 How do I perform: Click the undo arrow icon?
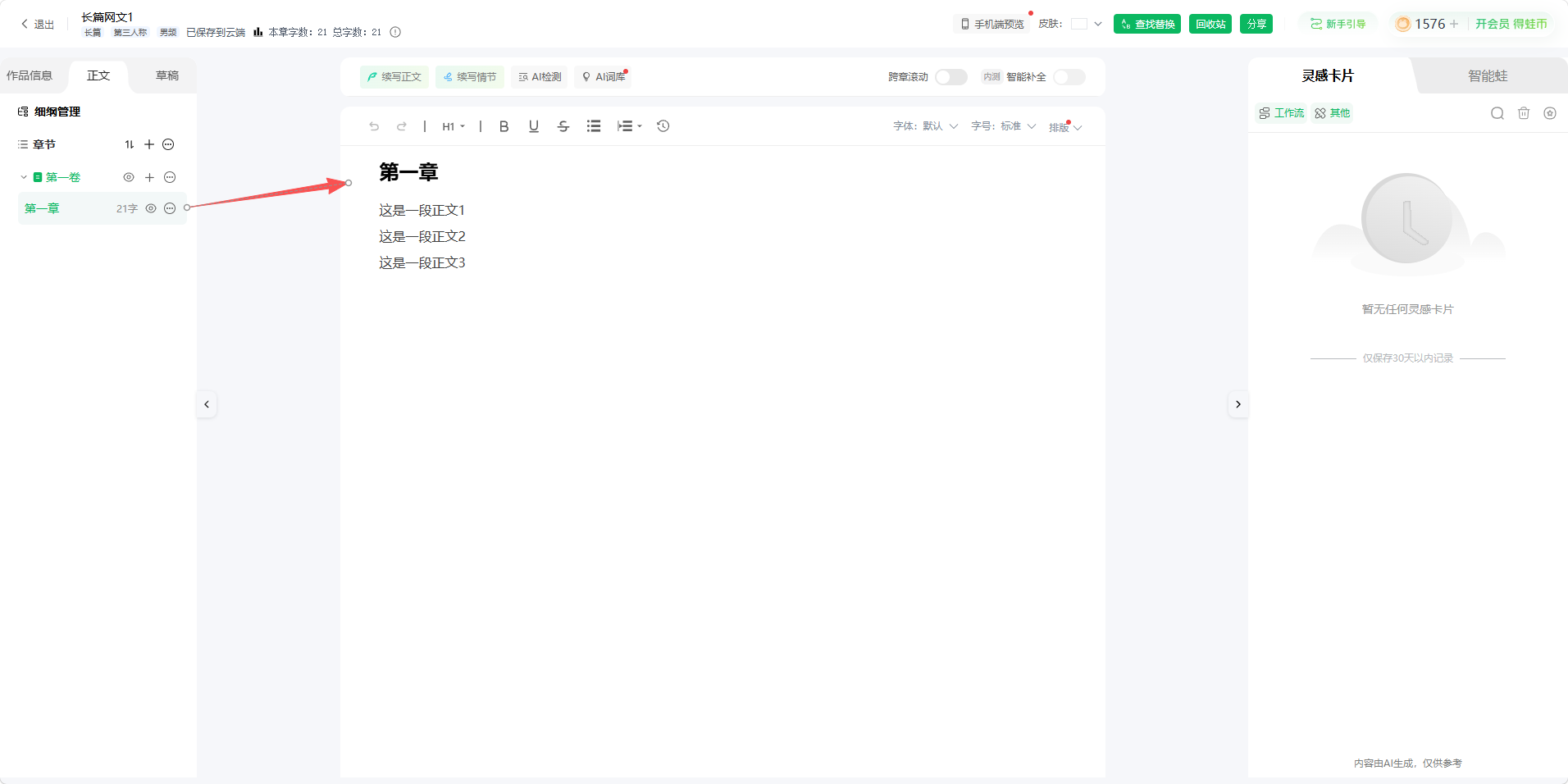click(x=374, y=126)
